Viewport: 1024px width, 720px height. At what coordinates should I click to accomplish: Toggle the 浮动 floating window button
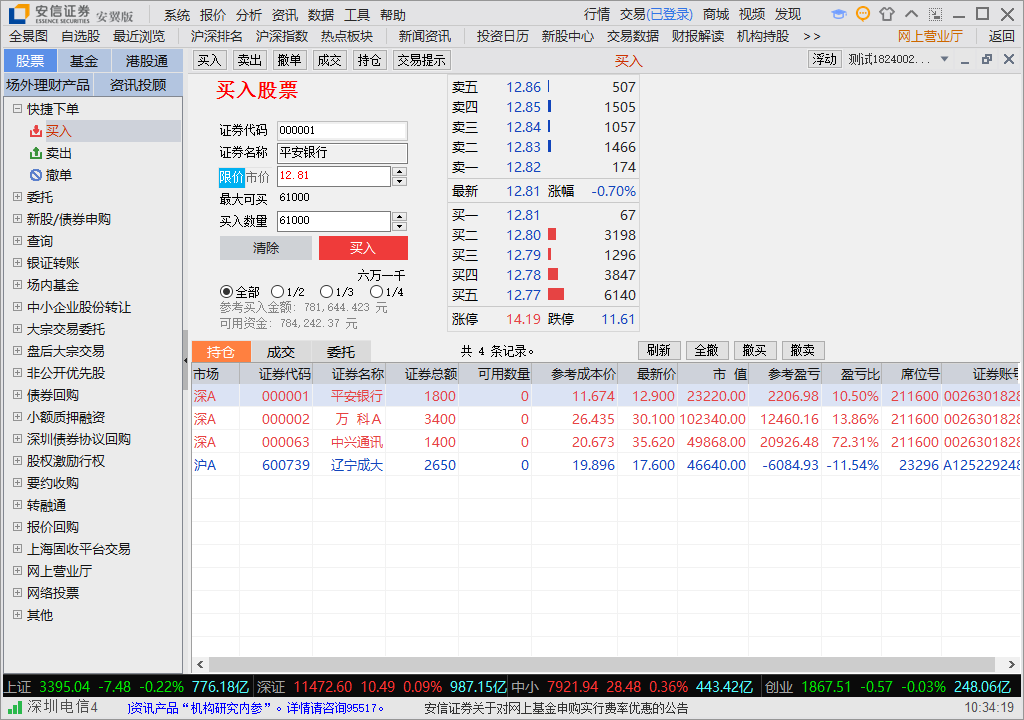(x=824, y=59)
